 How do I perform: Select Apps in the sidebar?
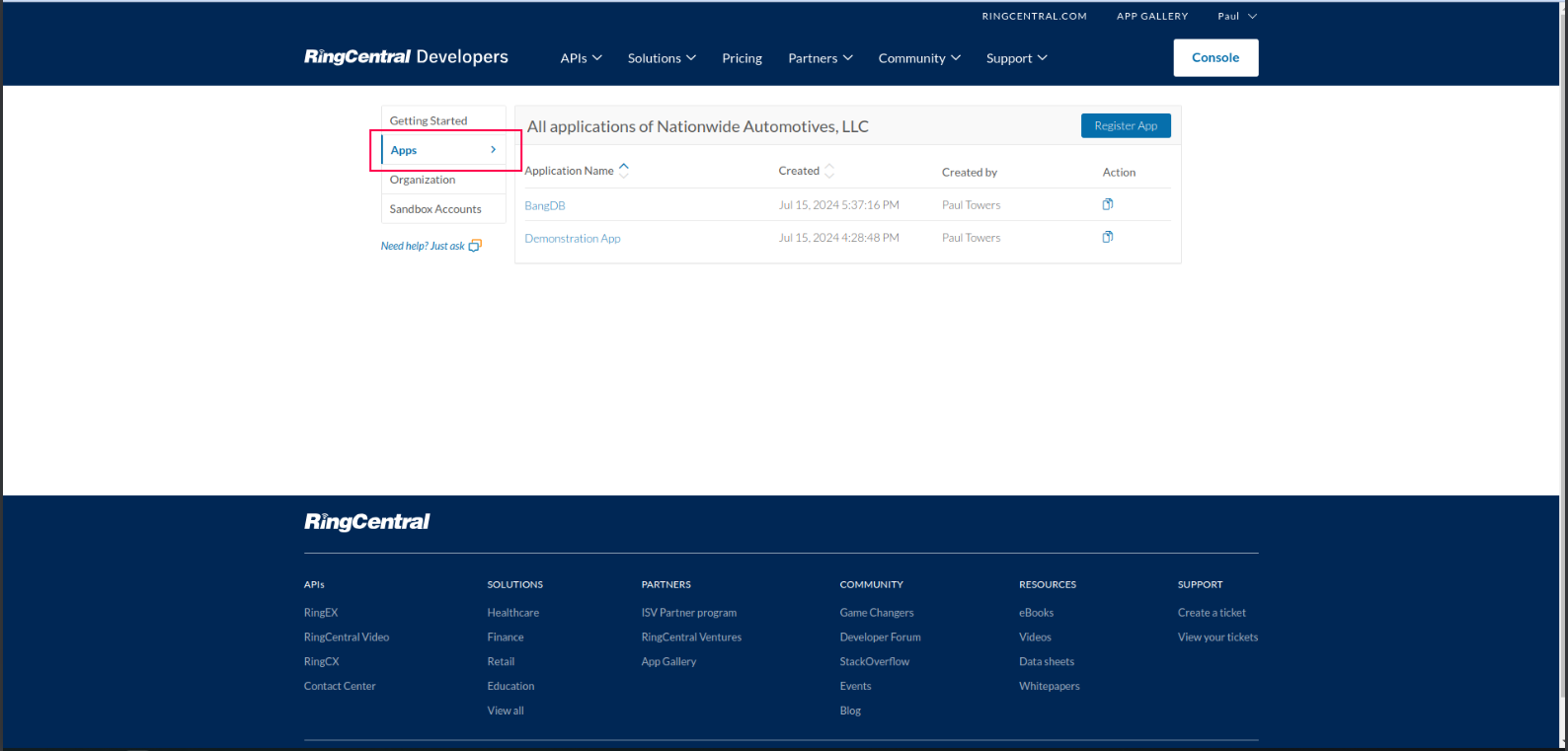tap(443, 150)
